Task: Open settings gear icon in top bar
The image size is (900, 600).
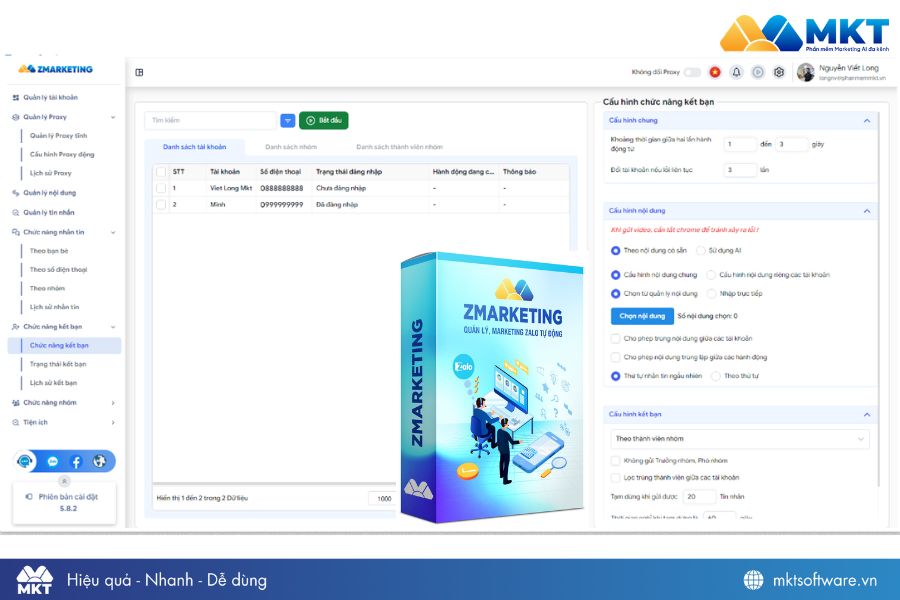Action: click(779, 72)
